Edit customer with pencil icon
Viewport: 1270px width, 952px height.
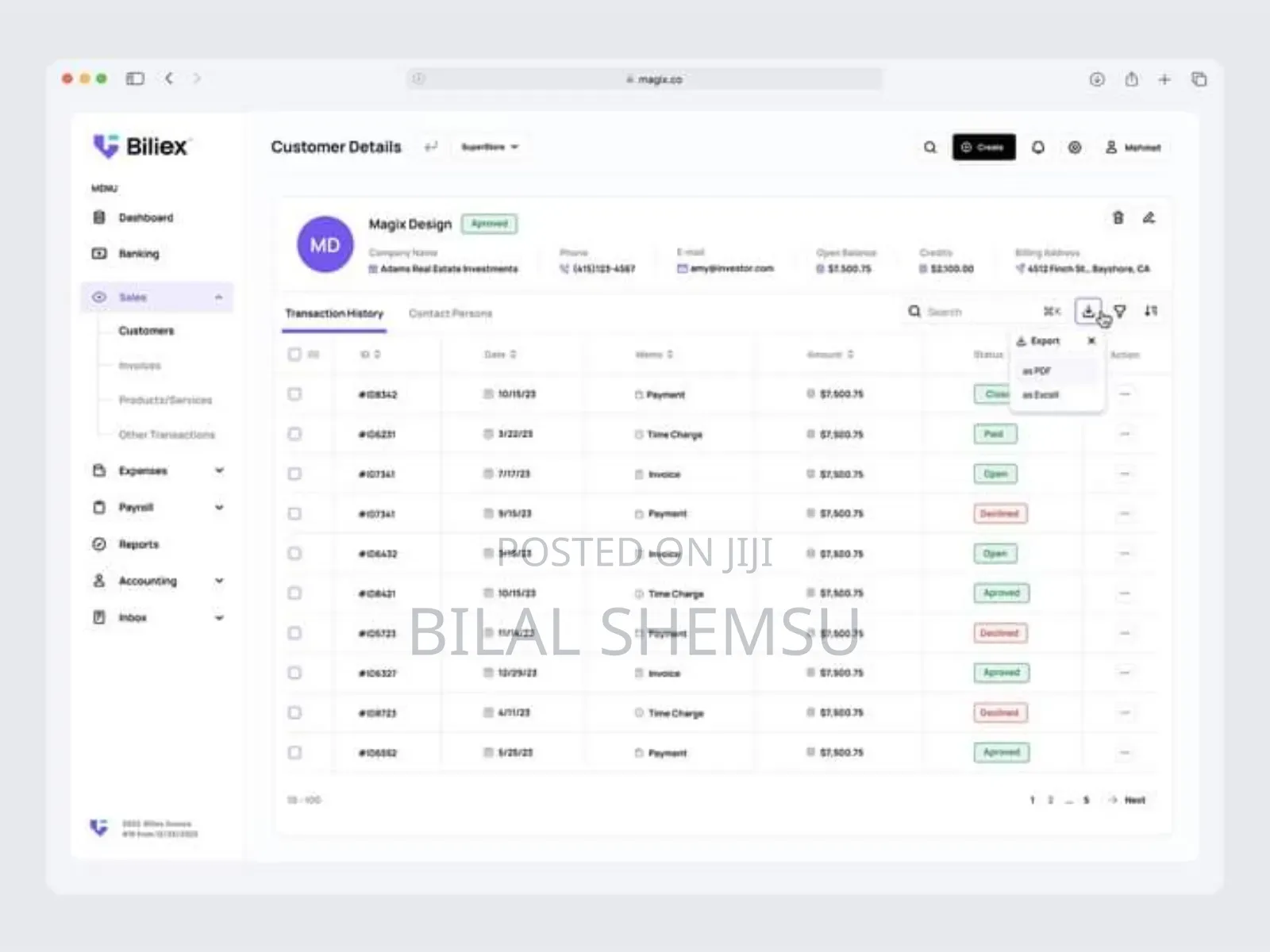(x=1149, y=218)
